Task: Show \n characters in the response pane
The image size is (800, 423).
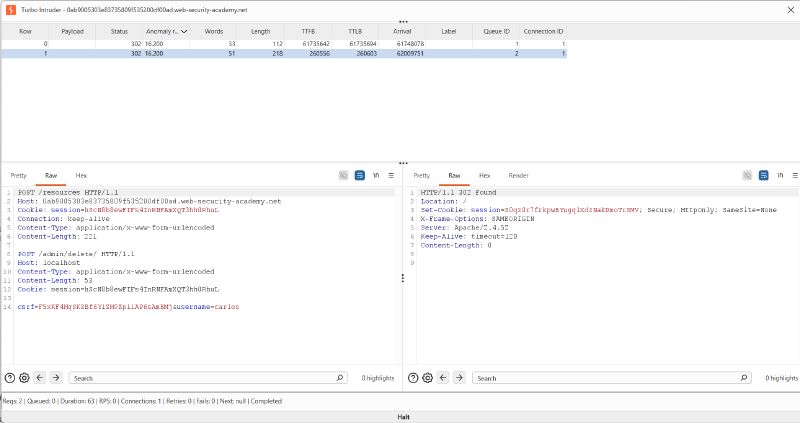Action: (780, 176)
